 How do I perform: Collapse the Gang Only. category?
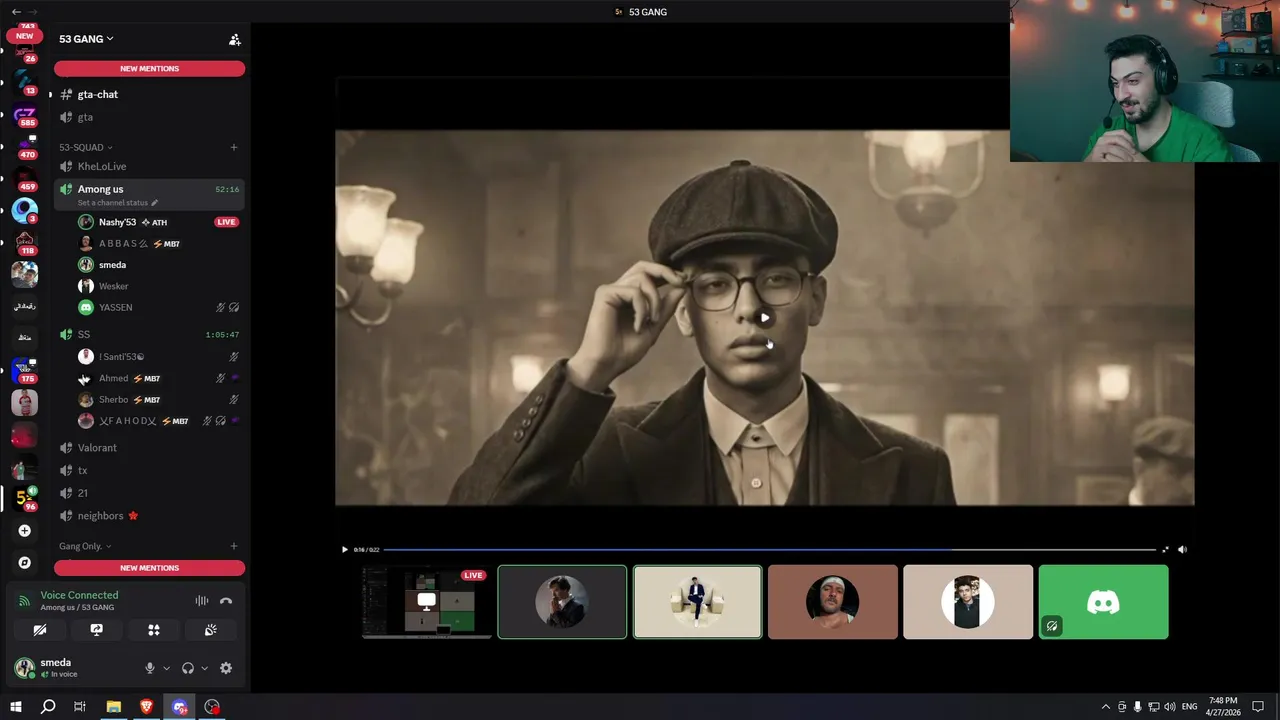click(x=85, y=546)
